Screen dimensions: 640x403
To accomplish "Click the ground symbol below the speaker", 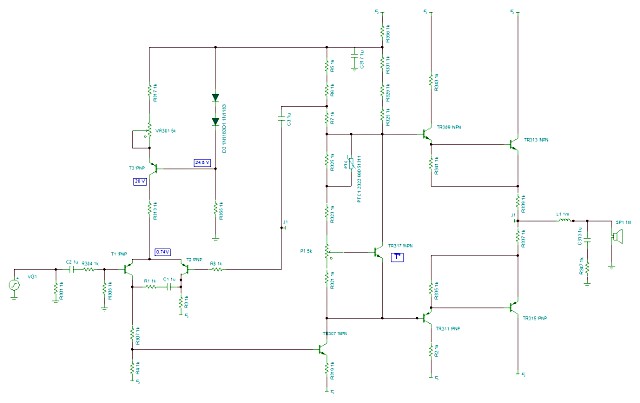I will point(611,268).
